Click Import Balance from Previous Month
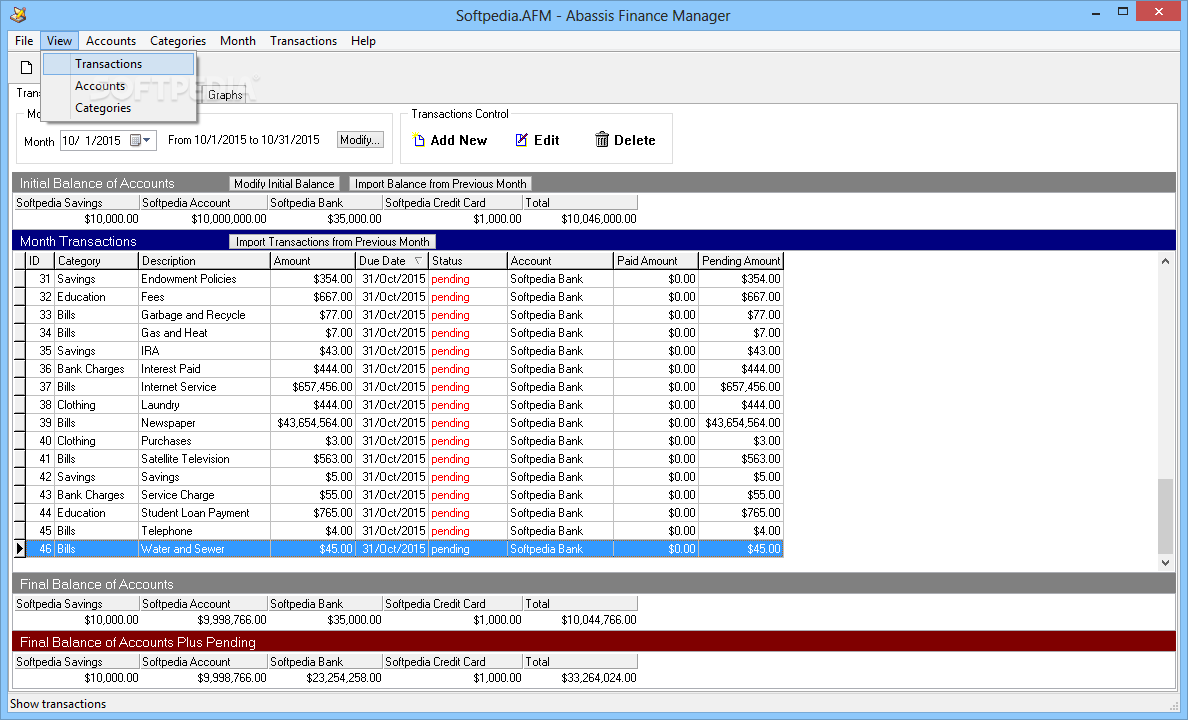Image resolution: width=1188 pixels, height=720 pixels. [x=440, y=183]
